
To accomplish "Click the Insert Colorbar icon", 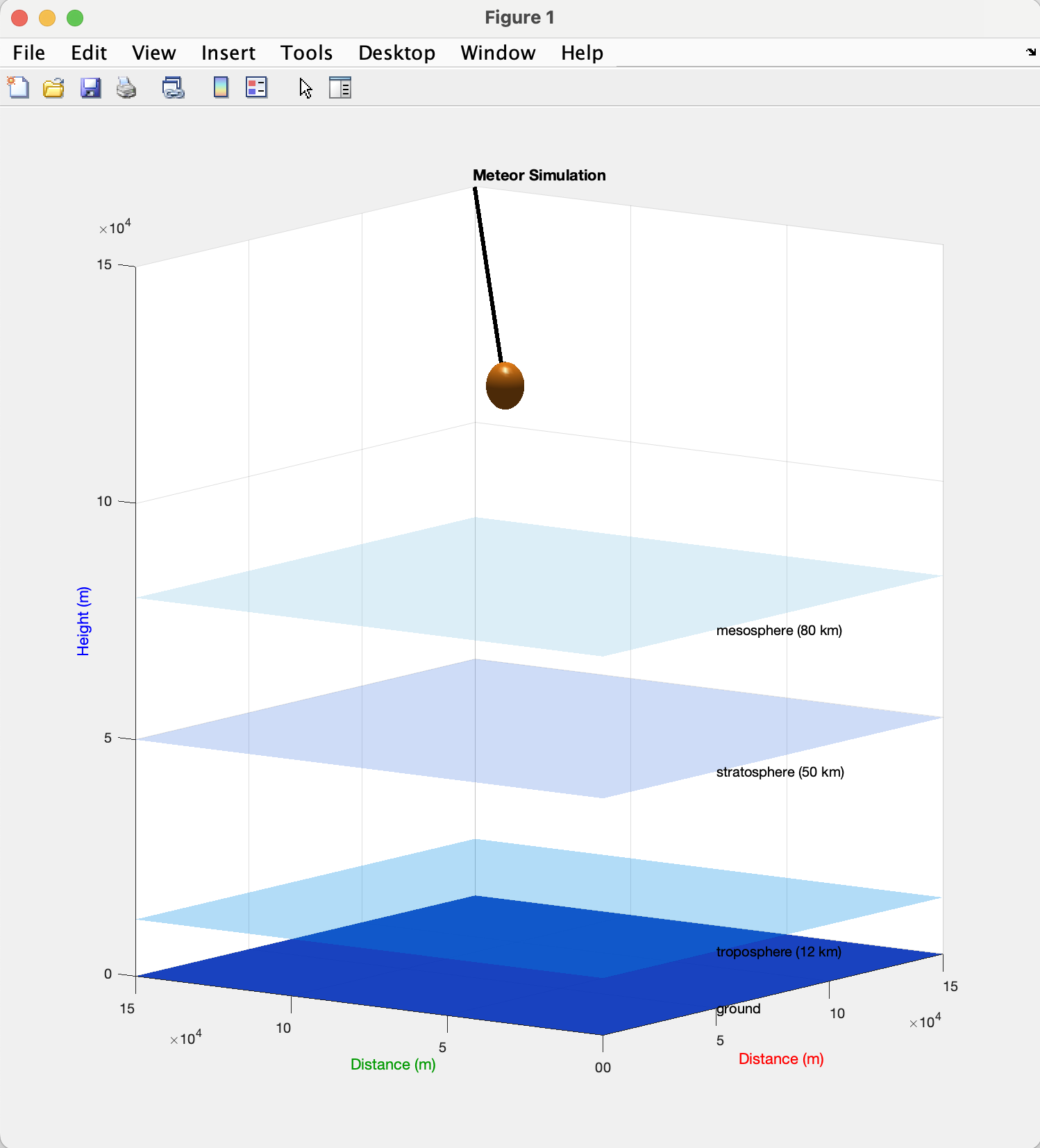I will [221, 87].
